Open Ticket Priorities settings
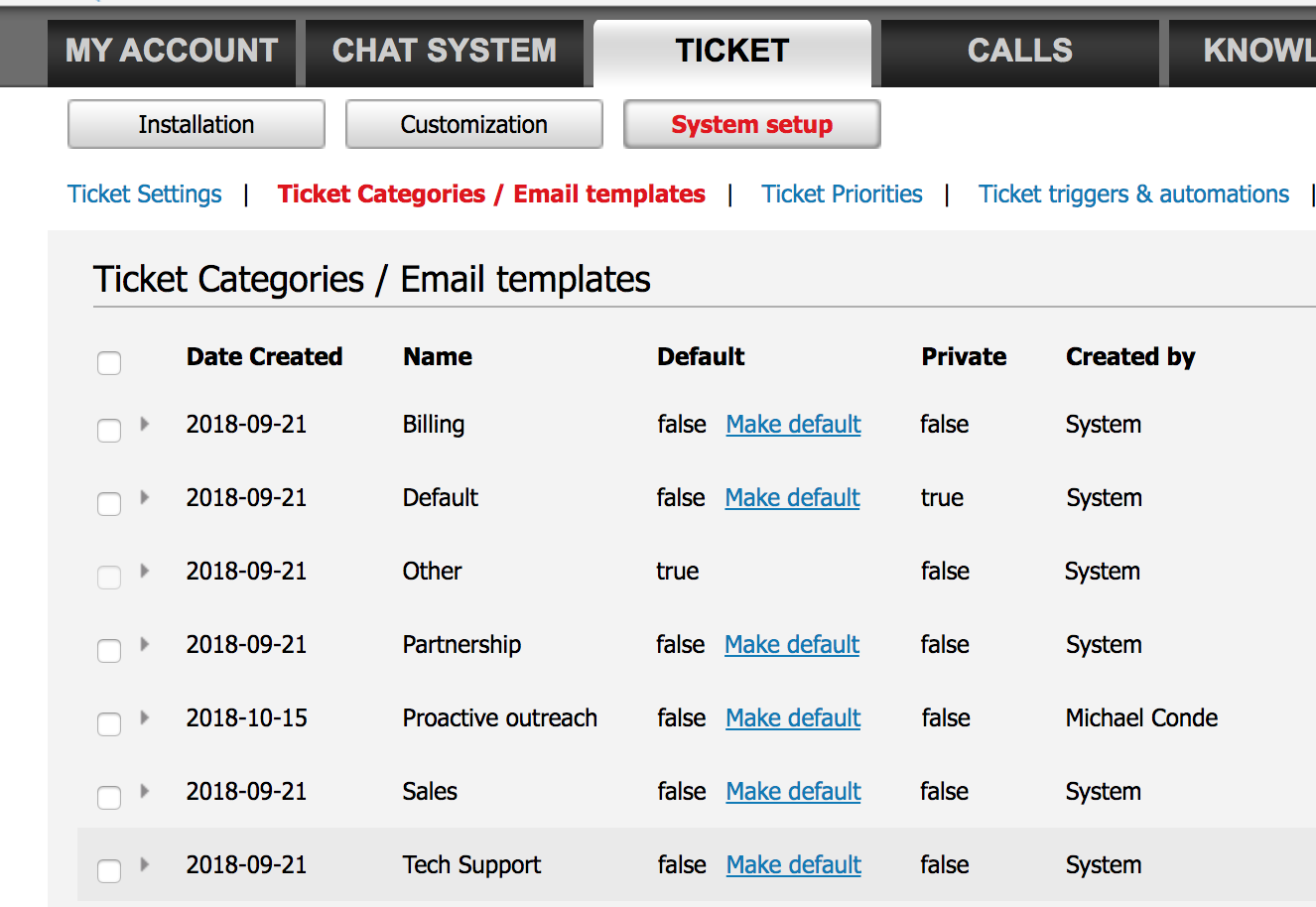1316x907 pixels. (x=842, y=194)
